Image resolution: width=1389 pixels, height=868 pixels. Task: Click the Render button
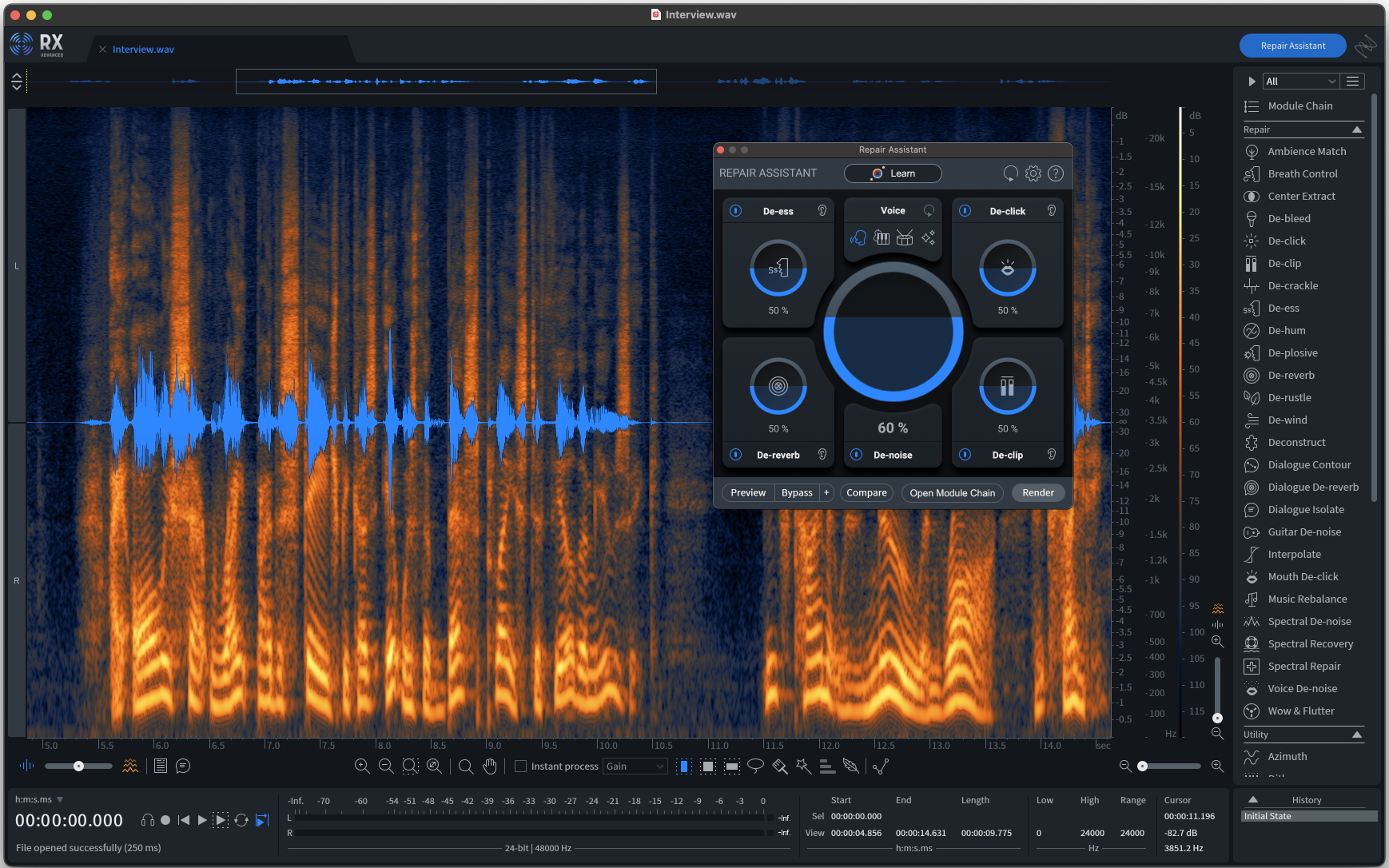point(1037,493)
